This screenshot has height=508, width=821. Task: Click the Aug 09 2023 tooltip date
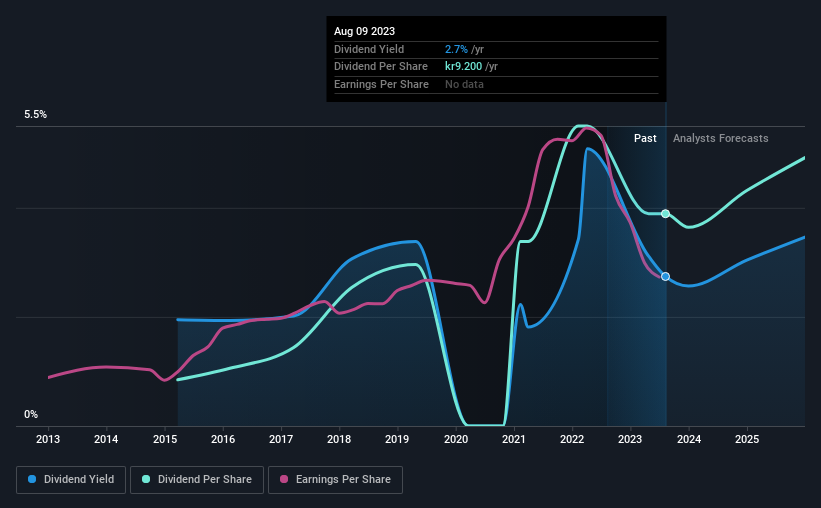364,31
